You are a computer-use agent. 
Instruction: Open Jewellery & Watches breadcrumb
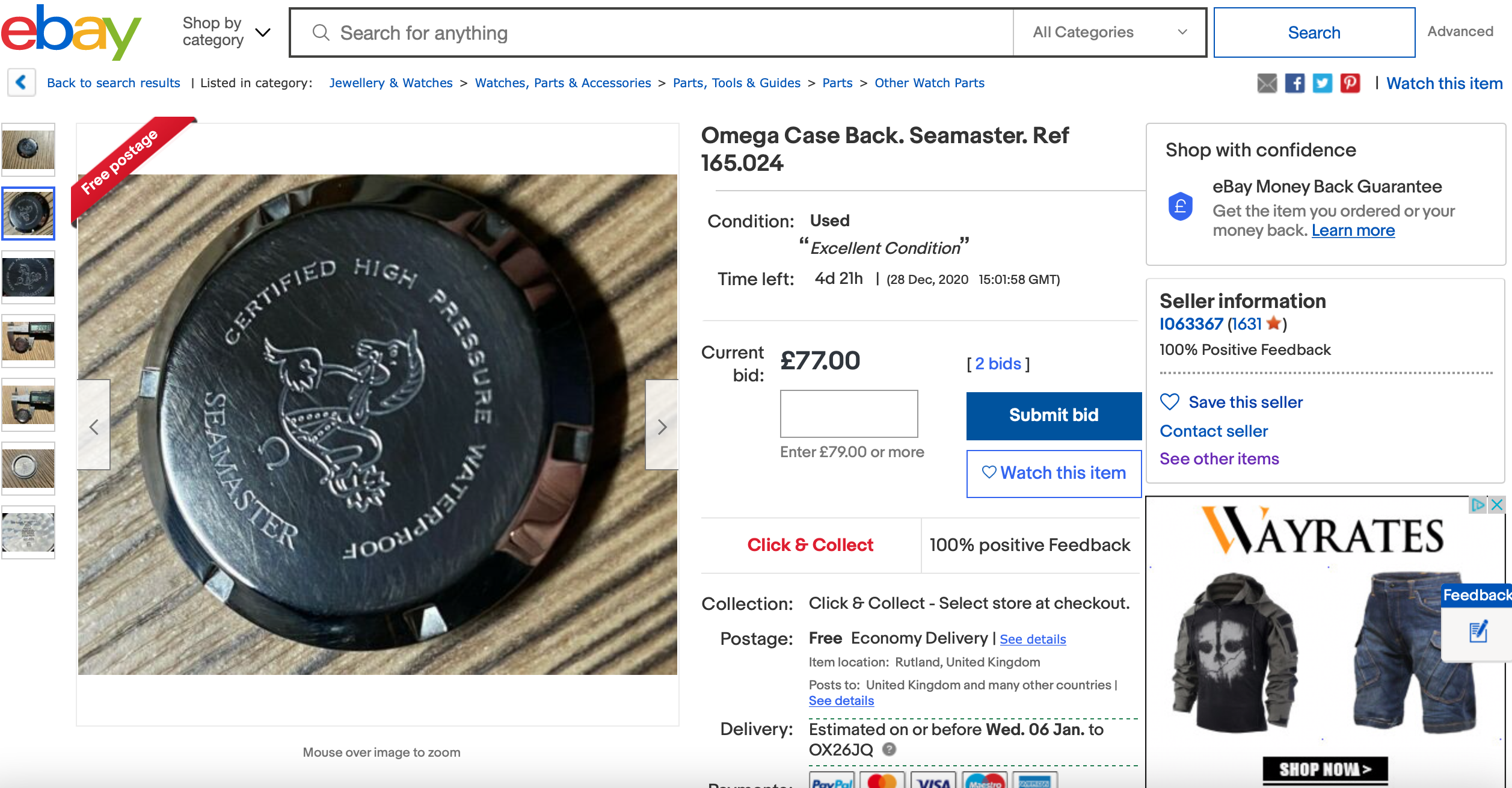point(390,83)
